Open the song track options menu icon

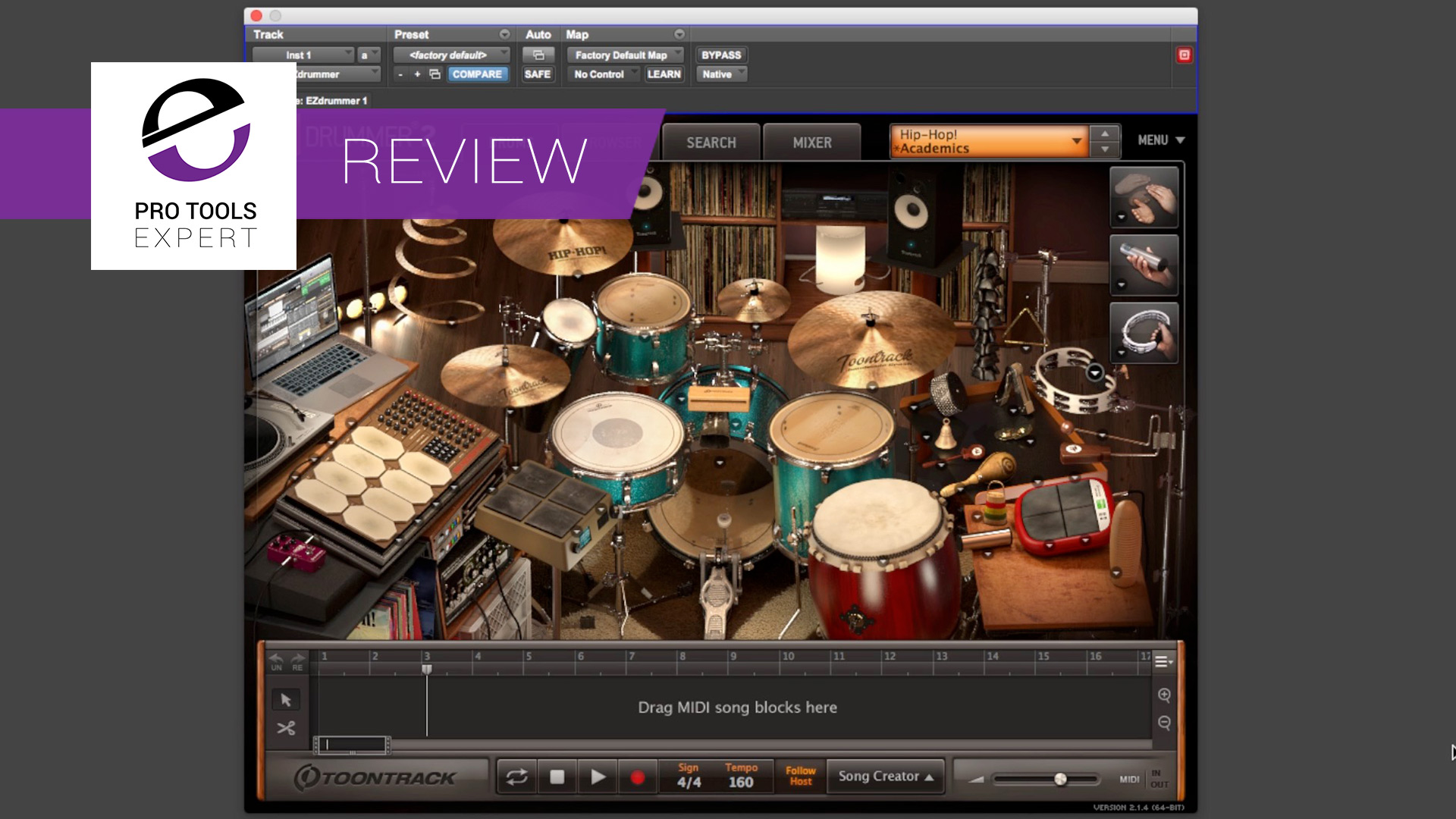pos(1163,662)
